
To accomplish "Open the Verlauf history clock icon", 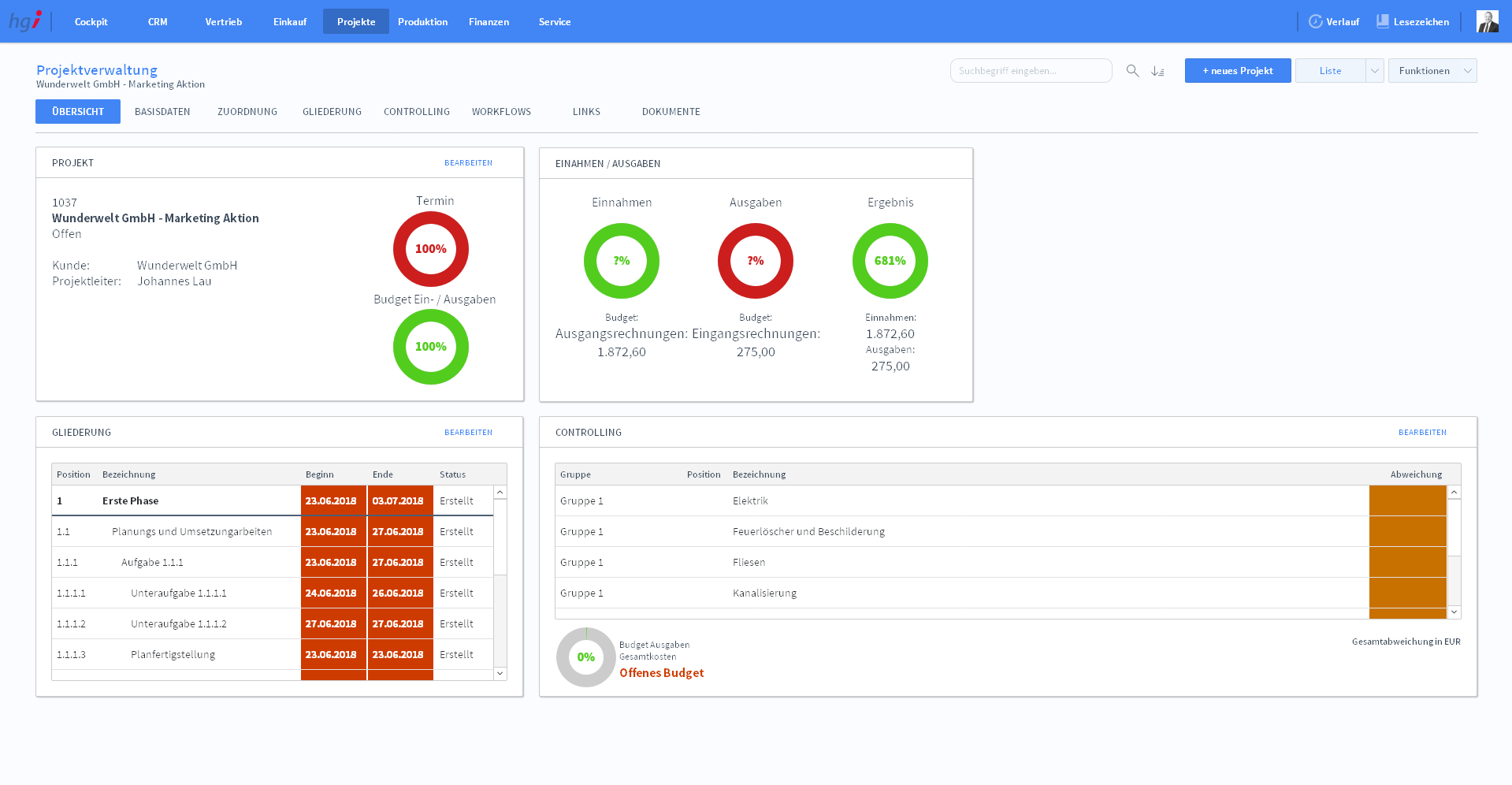I will (x=1315, y=21).
